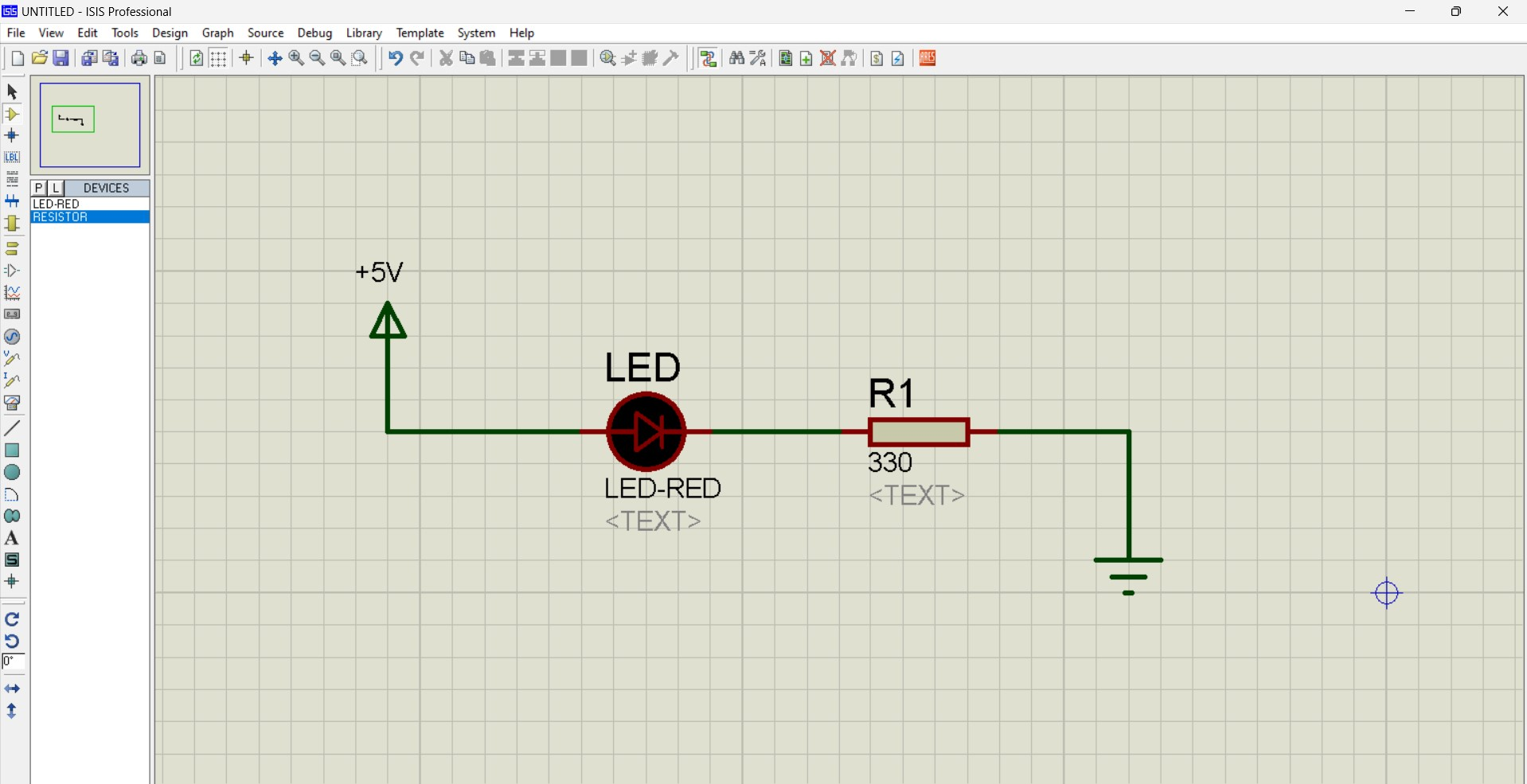The image size is (1527, 784).
Task: Select the Component mode tool
Action: [12, 115]
